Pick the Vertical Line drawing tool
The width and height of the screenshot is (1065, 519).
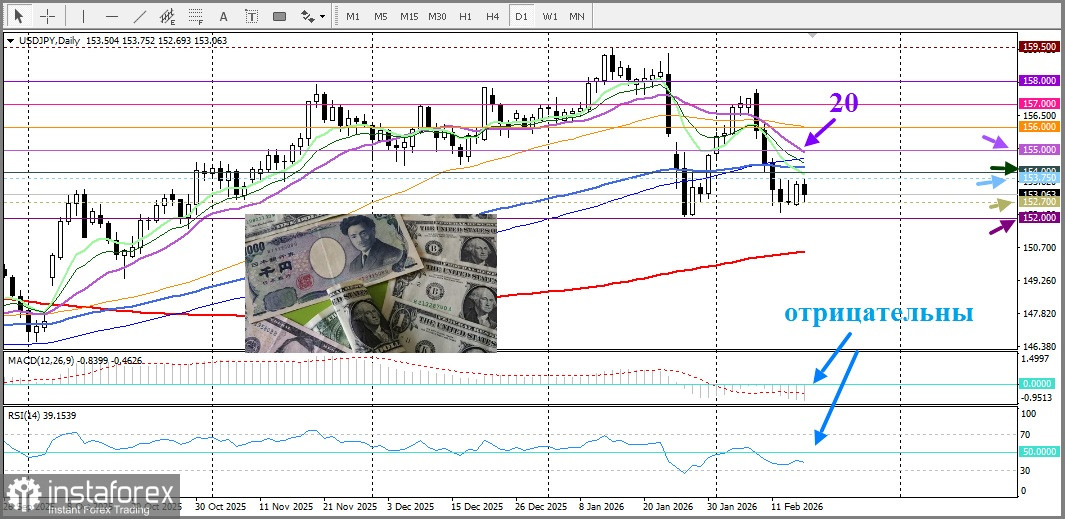84,16
